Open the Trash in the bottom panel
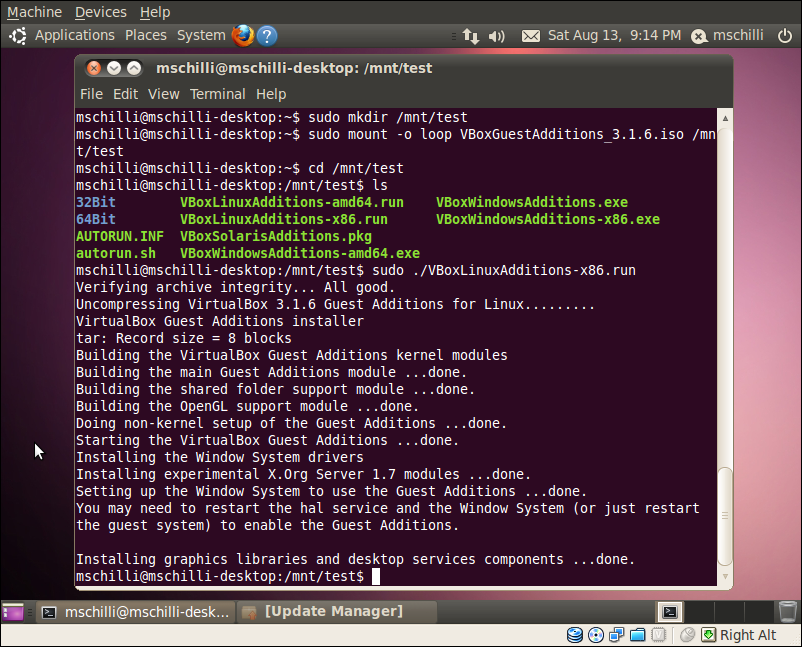 (x=788, y=612)
